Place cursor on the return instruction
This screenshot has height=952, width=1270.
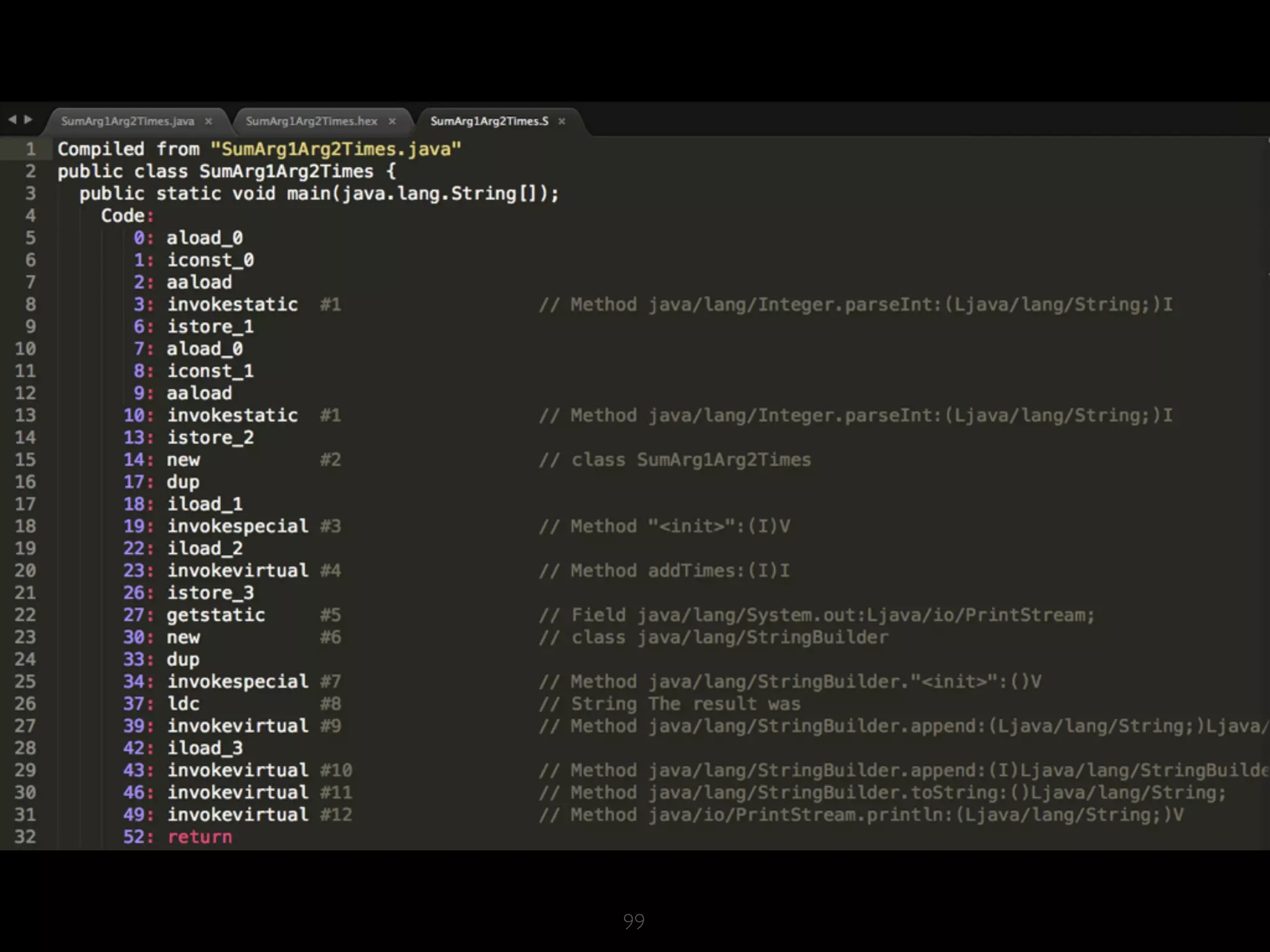200,837
